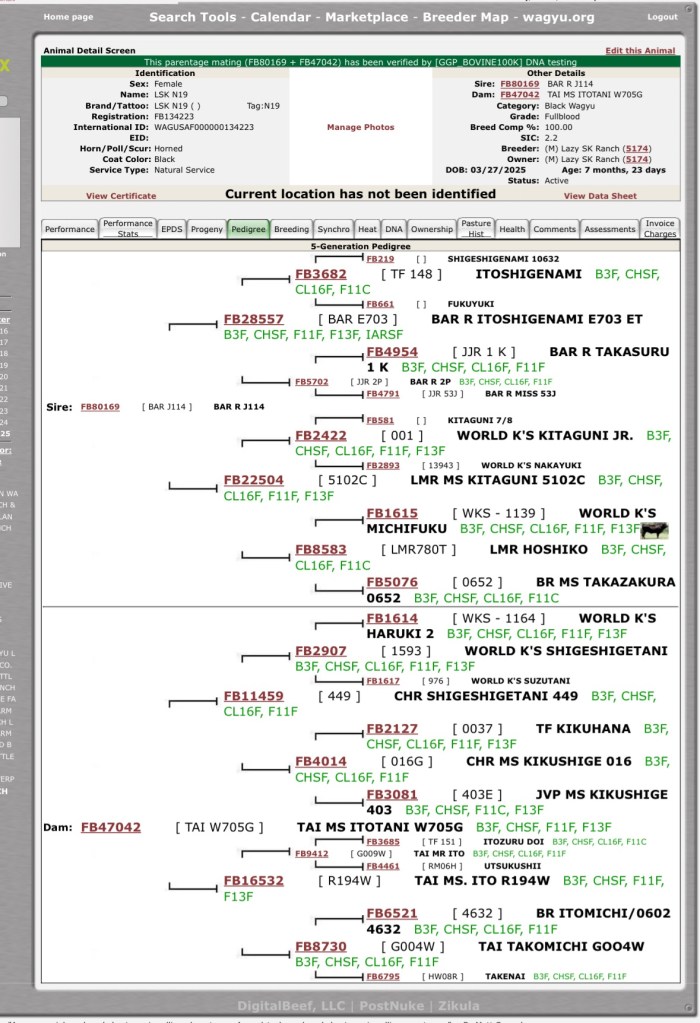Go to the Ownership tab
Screen dimensions: 700x1023
pyautogui.click(x=432, y=229)
